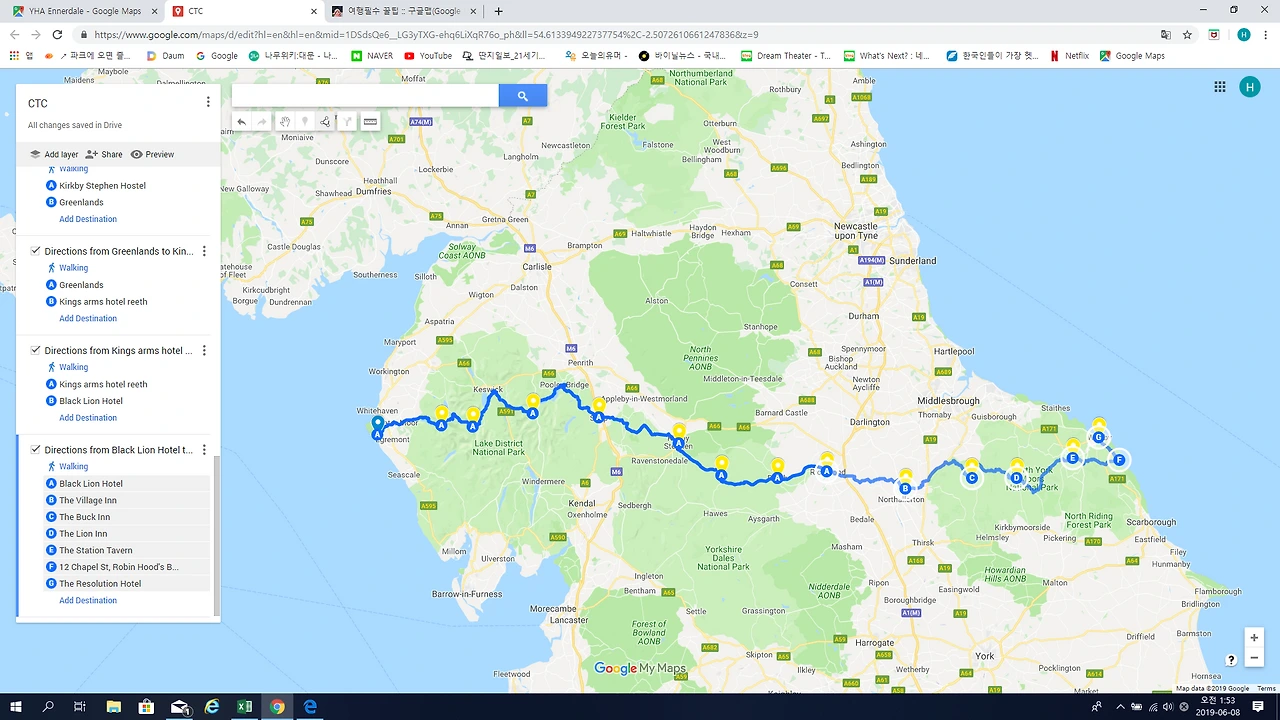
Task: Hide the Directions from Black Lion Hotel layer
Action: tap(35, 450)
